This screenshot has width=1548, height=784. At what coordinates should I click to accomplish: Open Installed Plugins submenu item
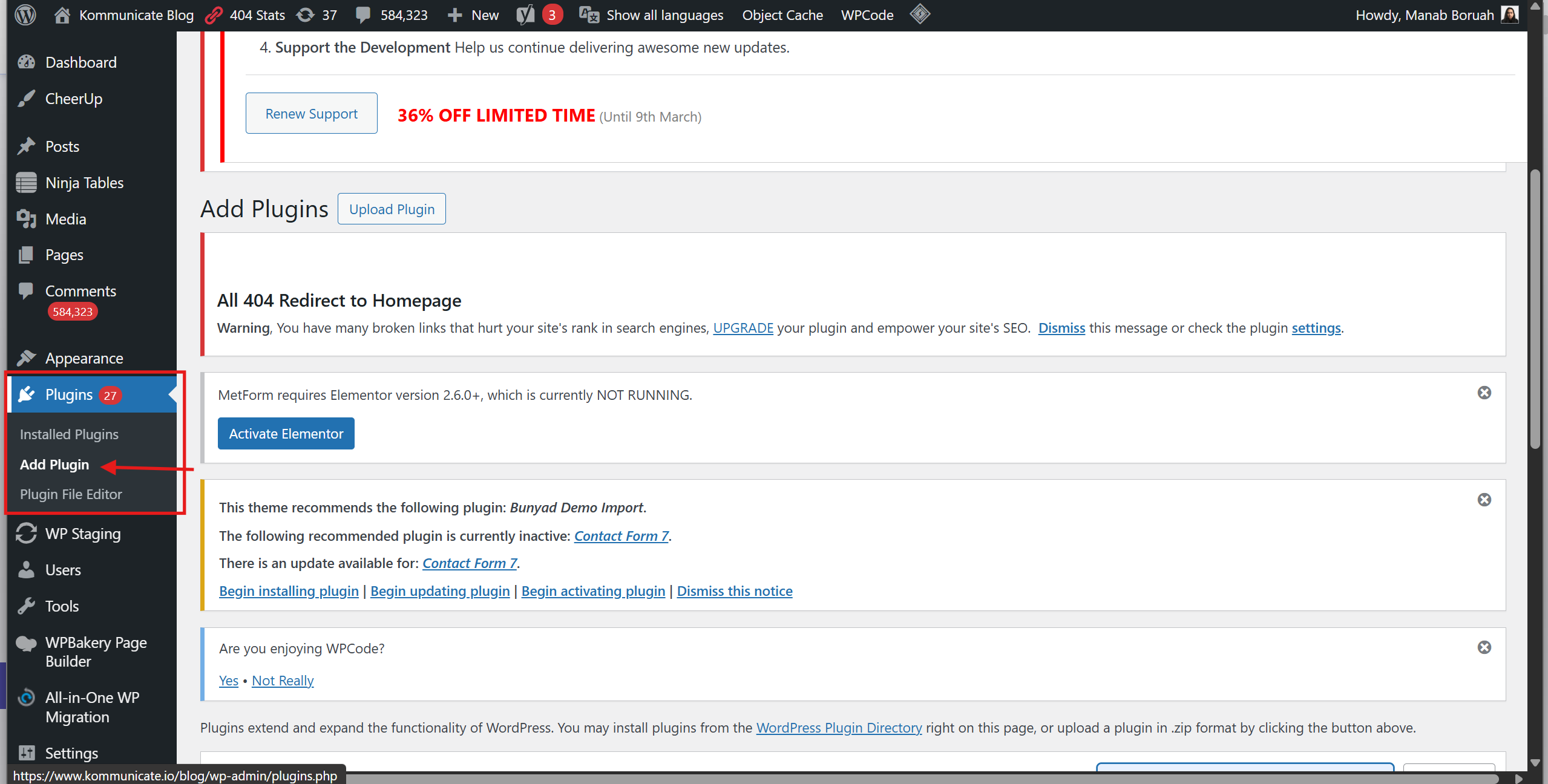tap(69, 434)
